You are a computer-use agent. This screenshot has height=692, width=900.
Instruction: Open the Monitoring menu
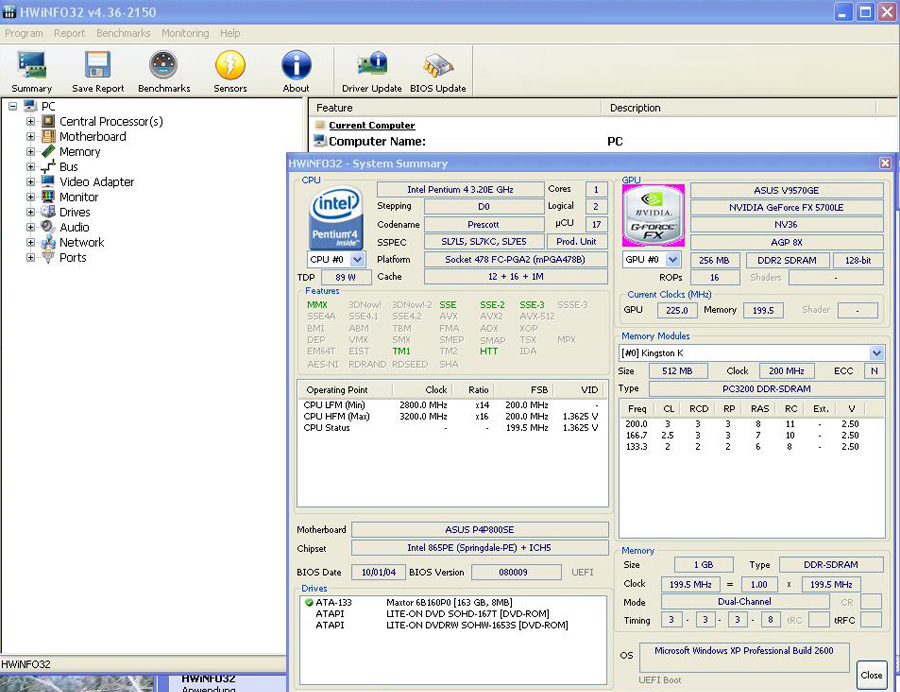pyautogui.click(x=185, y=33)
